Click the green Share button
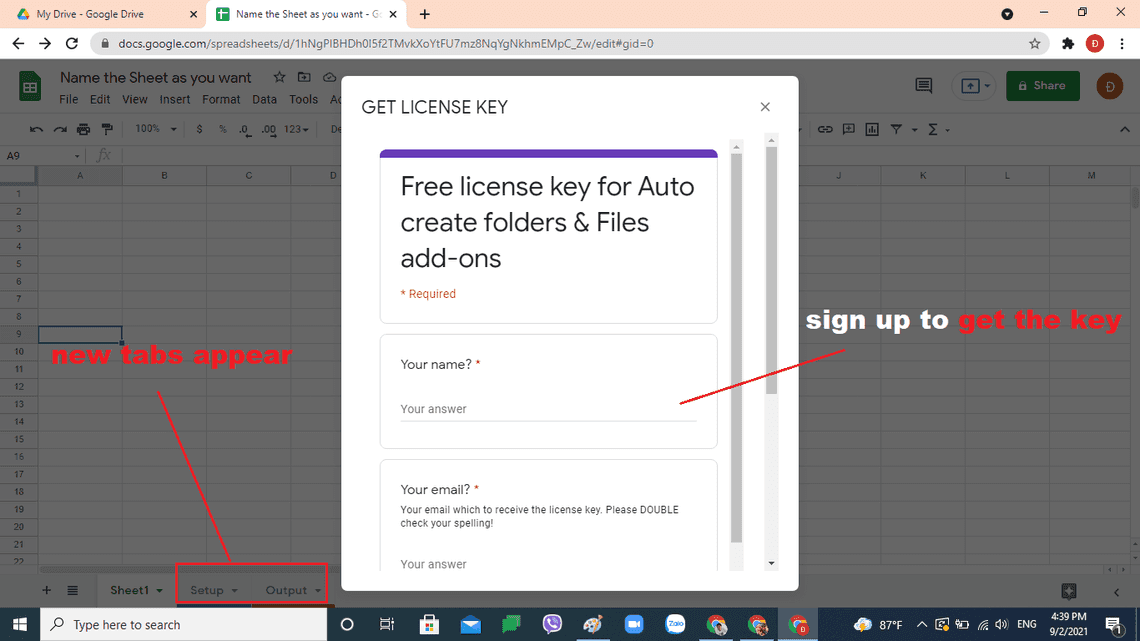The height and width of the screenshot is (641, 1140). 1042,86
